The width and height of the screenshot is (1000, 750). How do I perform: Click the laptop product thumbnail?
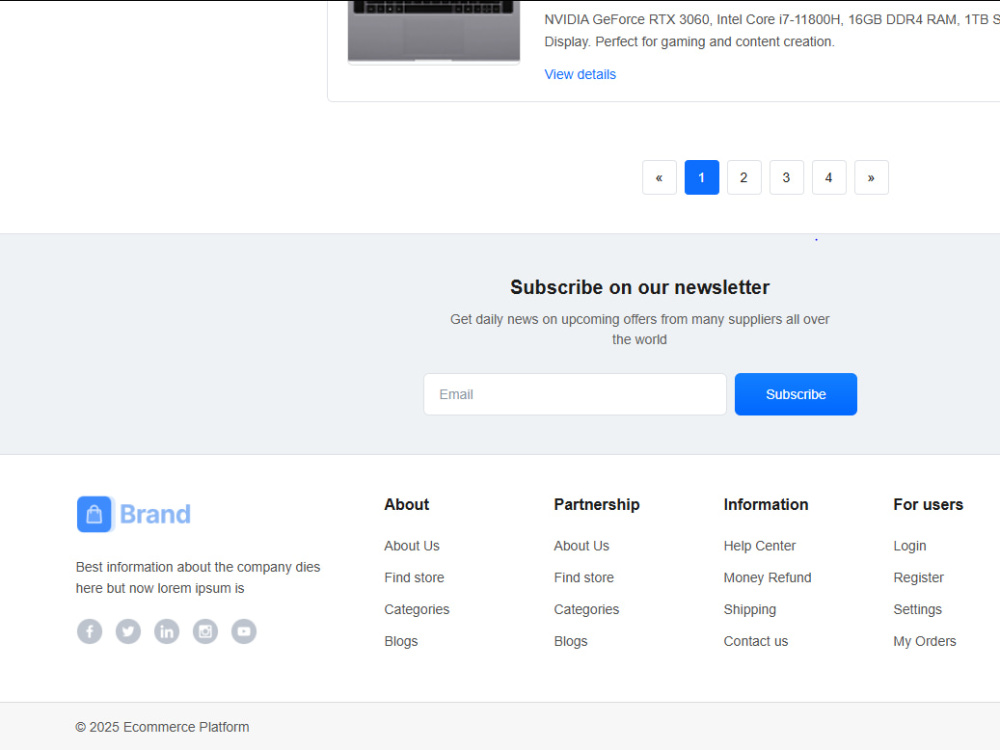[x=434, y=32]
